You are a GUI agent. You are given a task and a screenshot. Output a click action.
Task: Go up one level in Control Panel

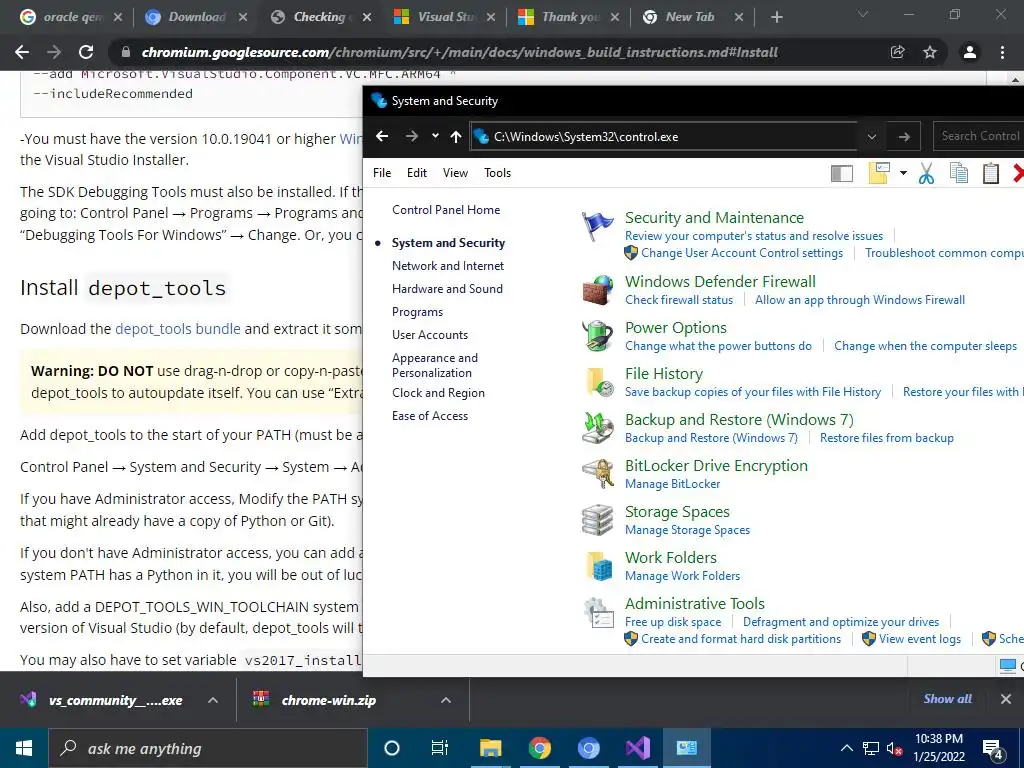[456, 136]
